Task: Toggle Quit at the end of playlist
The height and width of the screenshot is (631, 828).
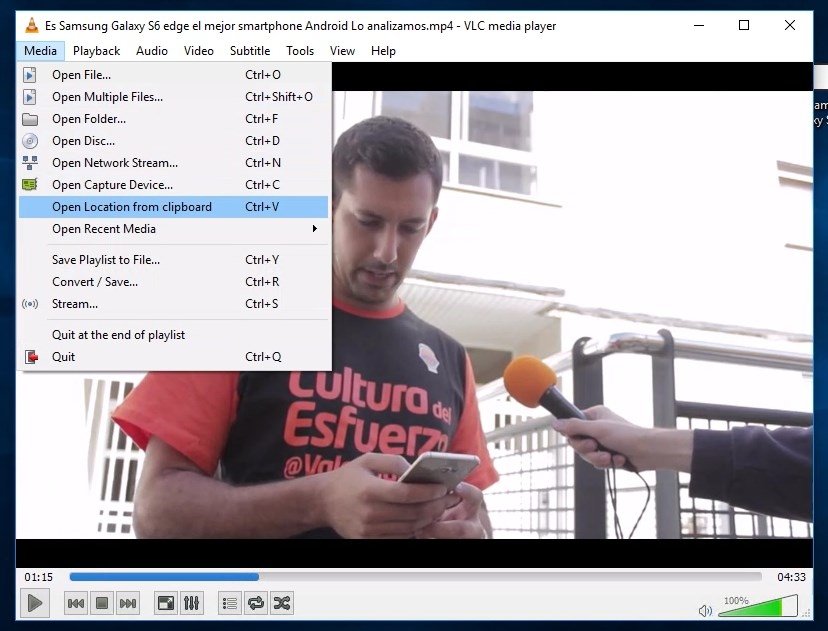Action: coord(173,335)
